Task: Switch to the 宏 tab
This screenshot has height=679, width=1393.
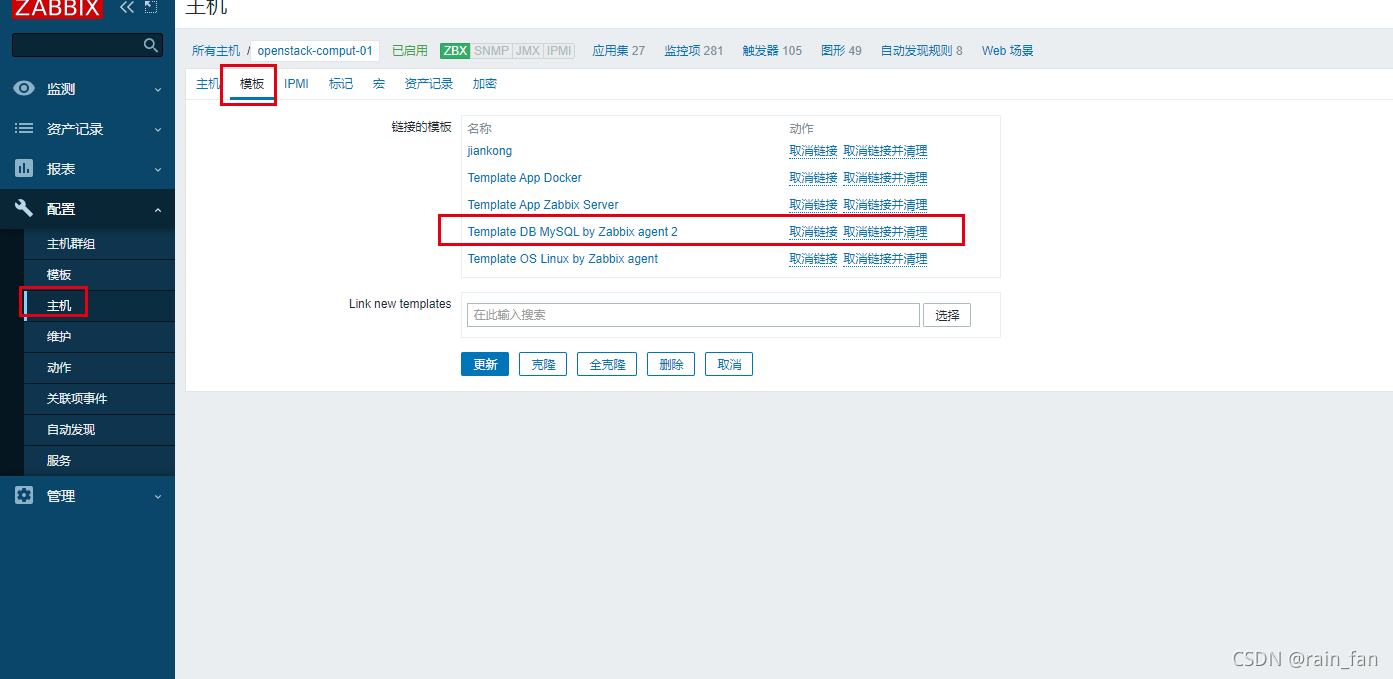Action: coord(379,84)
